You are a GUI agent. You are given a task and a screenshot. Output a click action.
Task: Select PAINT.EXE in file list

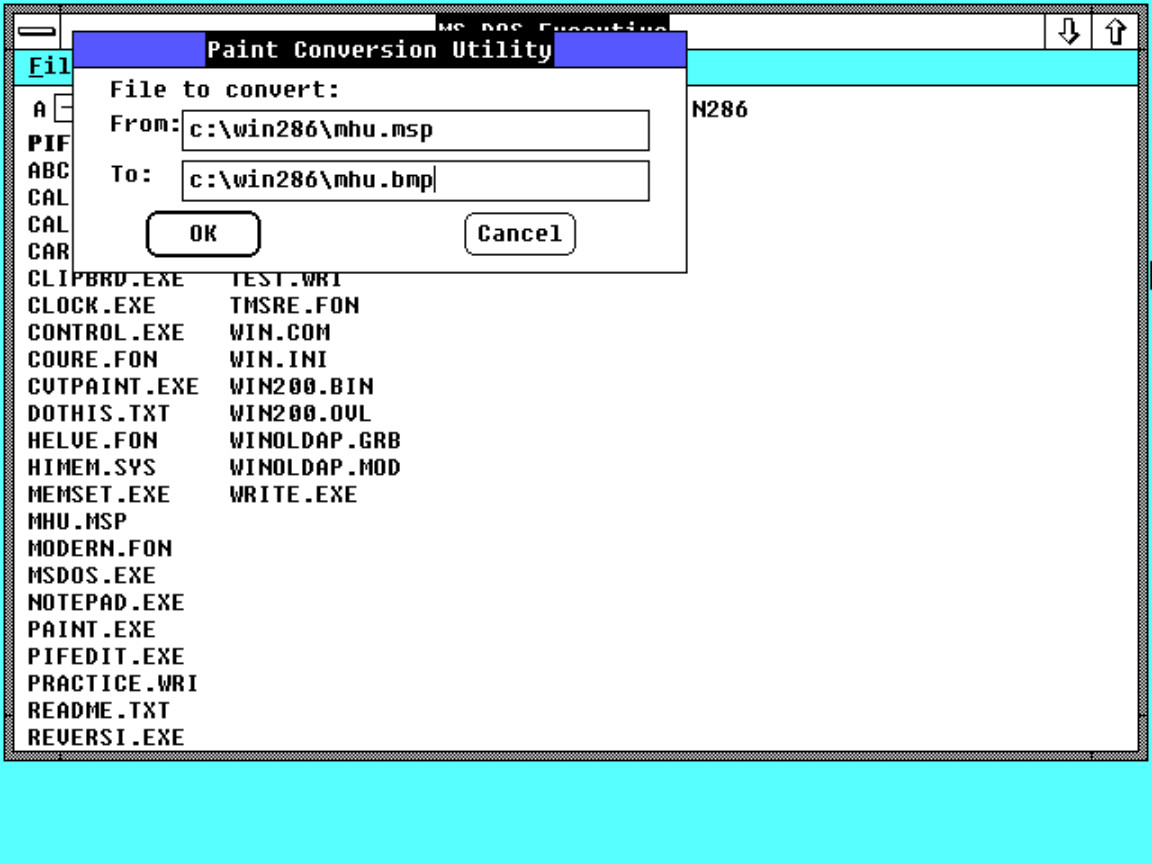click(92, 630)
